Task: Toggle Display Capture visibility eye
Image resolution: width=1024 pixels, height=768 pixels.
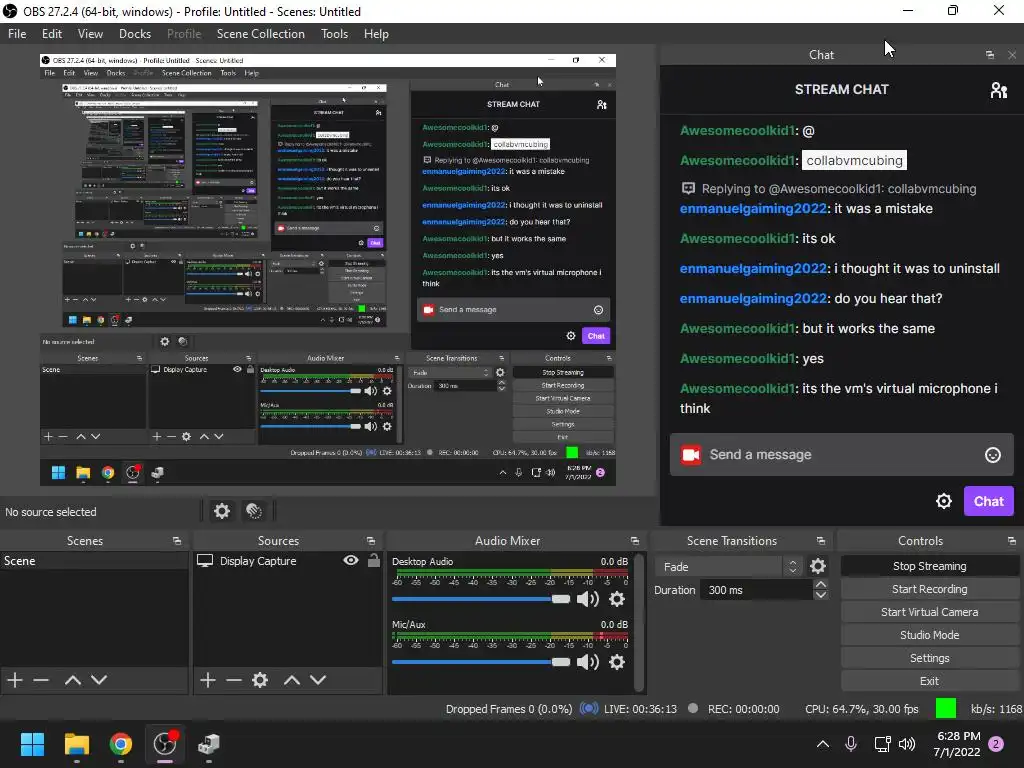Action: [351, 560]
